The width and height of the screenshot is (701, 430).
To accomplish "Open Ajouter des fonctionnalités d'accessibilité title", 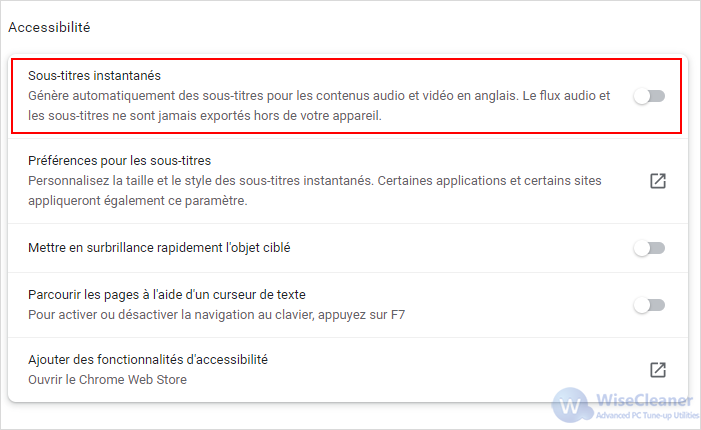I will tap(148, 359).
